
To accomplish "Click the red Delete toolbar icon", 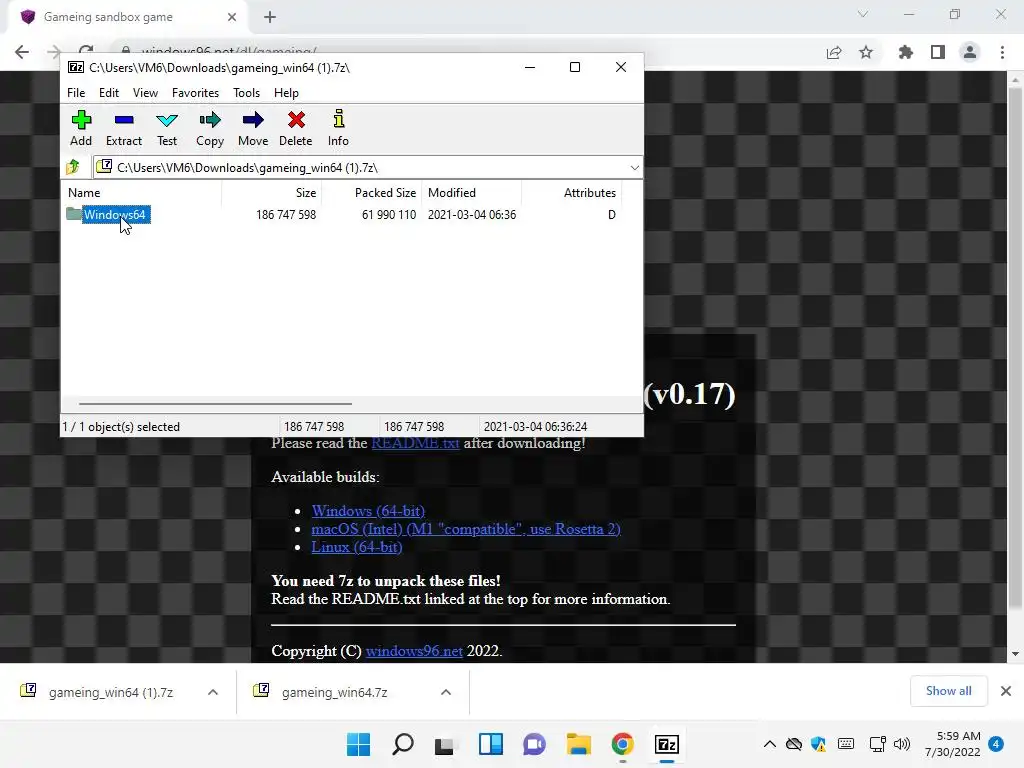I will (296, 128).
